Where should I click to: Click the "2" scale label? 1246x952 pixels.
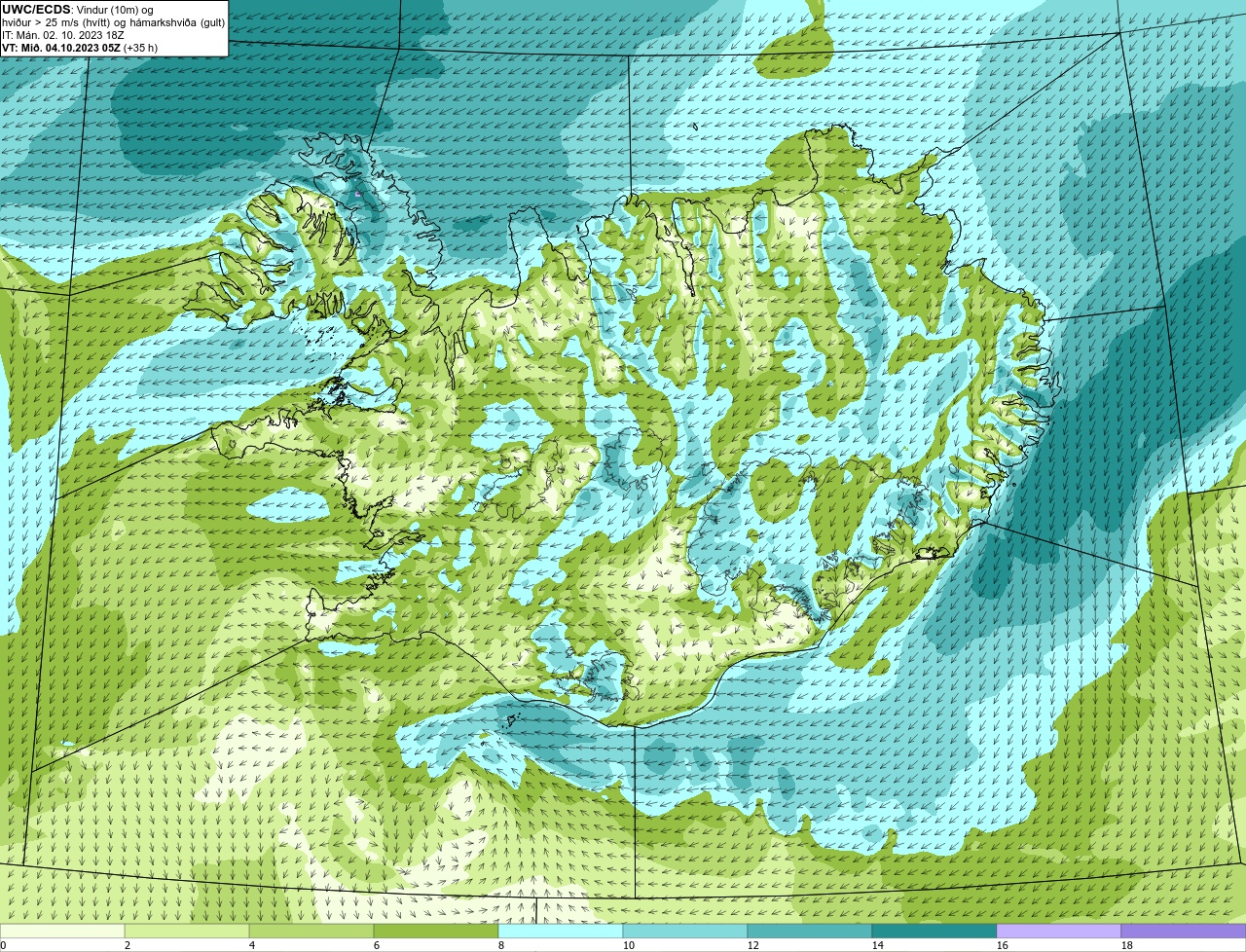tap(128, 945)
